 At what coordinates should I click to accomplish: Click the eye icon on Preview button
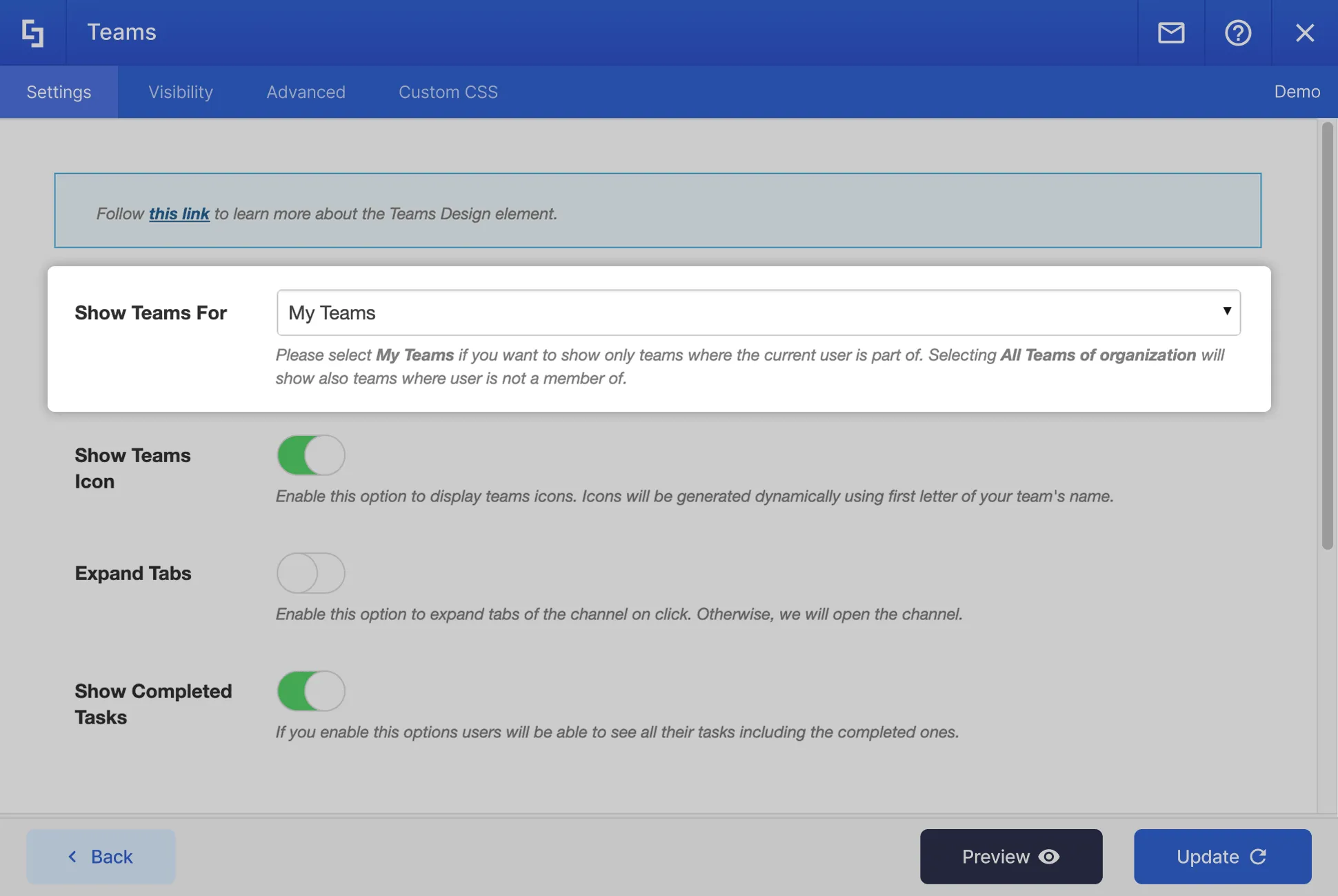coord(1049,856)
